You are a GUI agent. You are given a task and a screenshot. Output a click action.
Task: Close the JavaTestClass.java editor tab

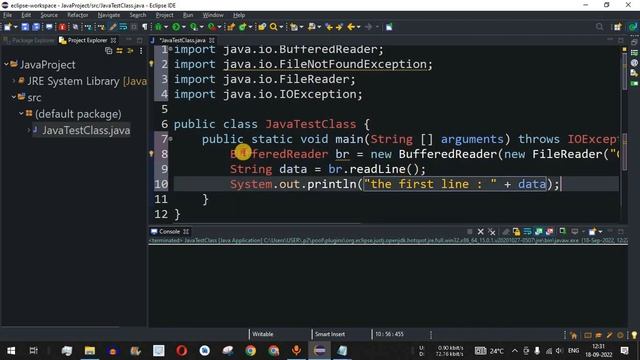point(212,40)
